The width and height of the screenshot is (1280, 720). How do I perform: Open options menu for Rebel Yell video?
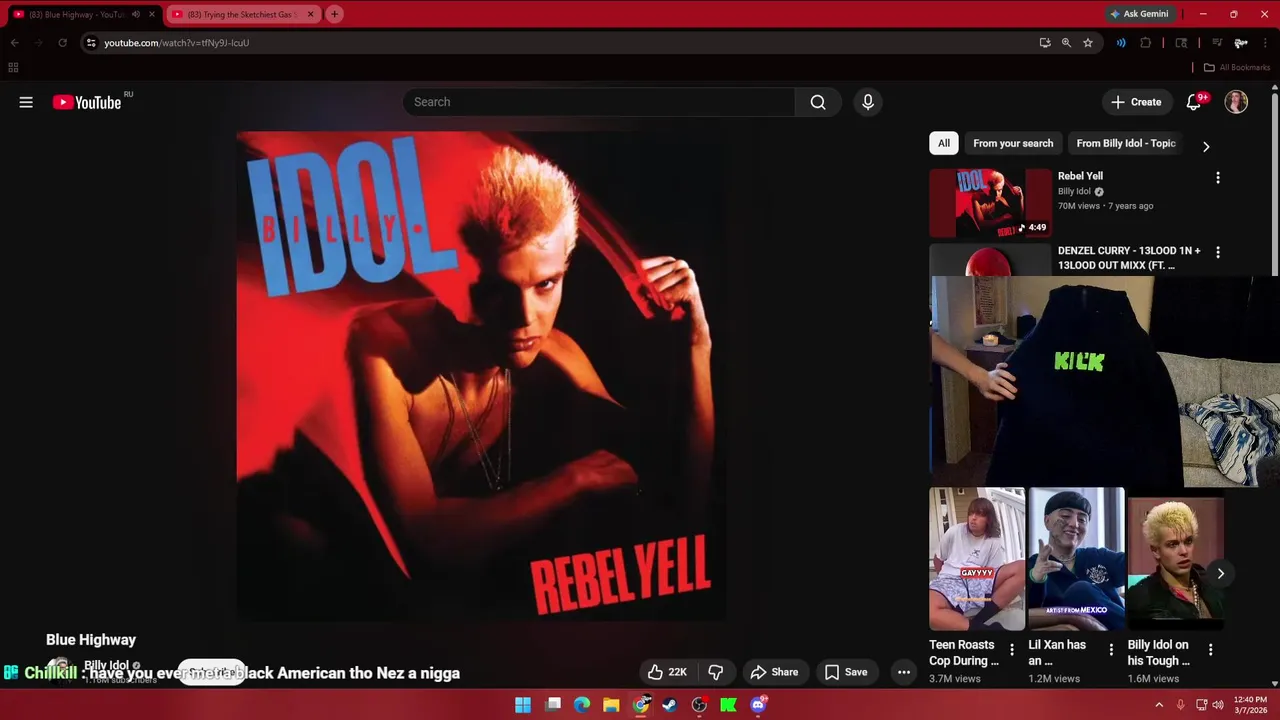[1217, 177]
